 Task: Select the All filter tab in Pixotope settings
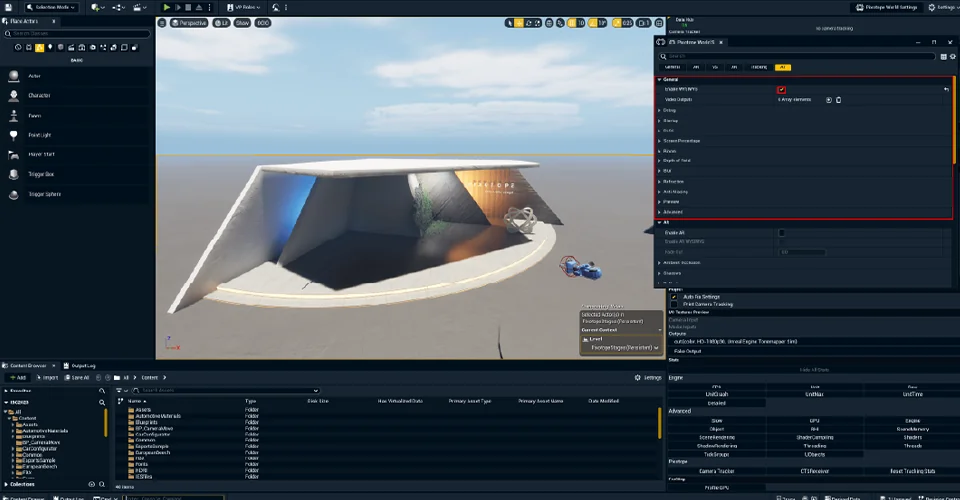point(782,67)
